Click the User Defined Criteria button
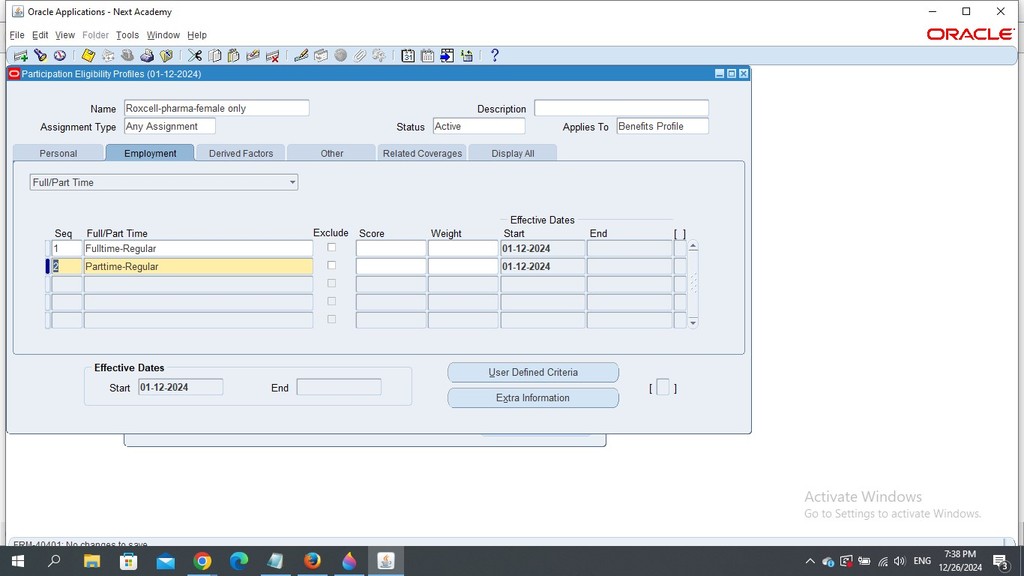 tap(533, 372)
